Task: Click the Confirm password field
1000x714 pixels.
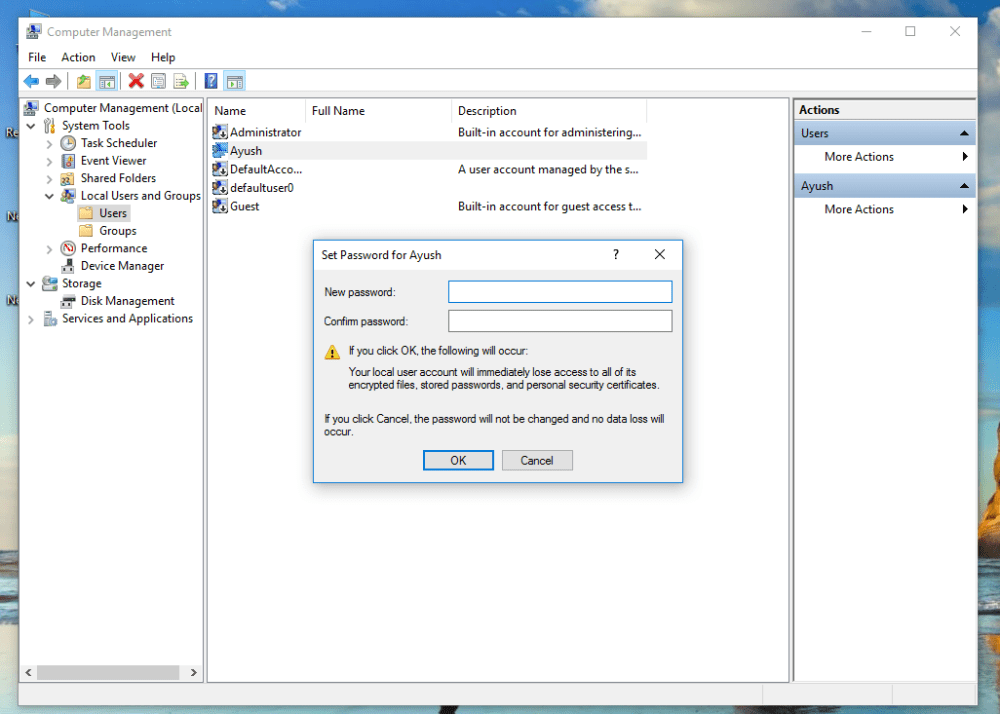Action: 560,321
